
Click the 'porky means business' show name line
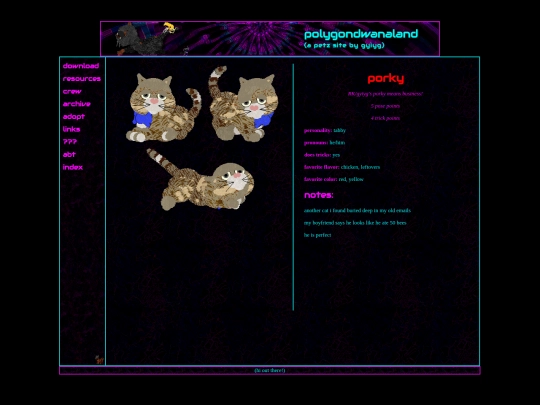point(385,94)
